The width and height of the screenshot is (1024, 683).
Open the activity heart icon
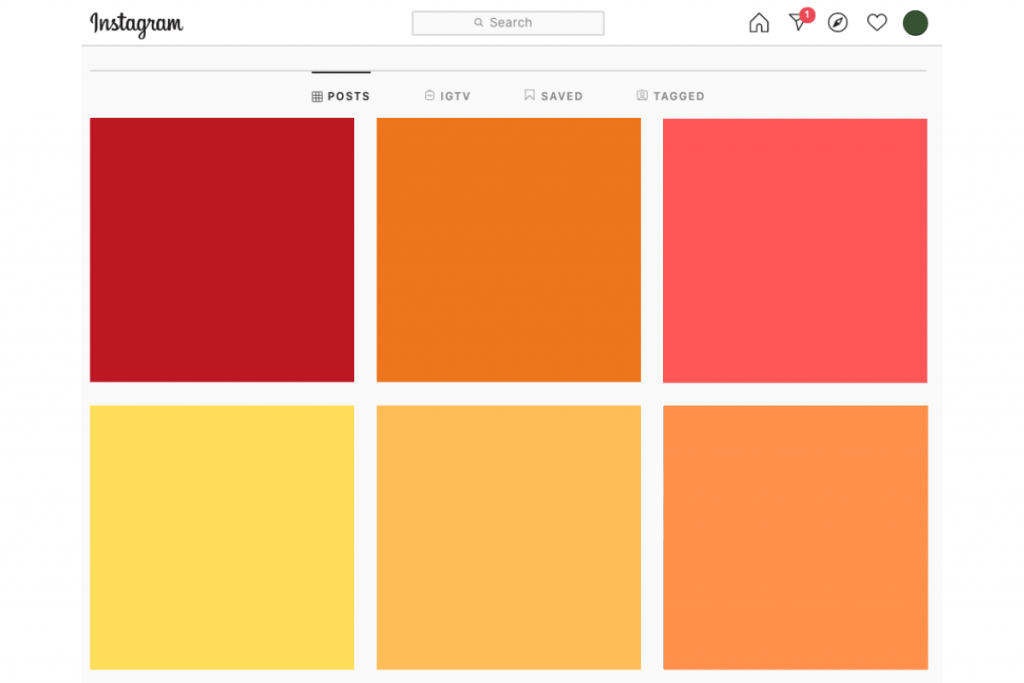877,23
